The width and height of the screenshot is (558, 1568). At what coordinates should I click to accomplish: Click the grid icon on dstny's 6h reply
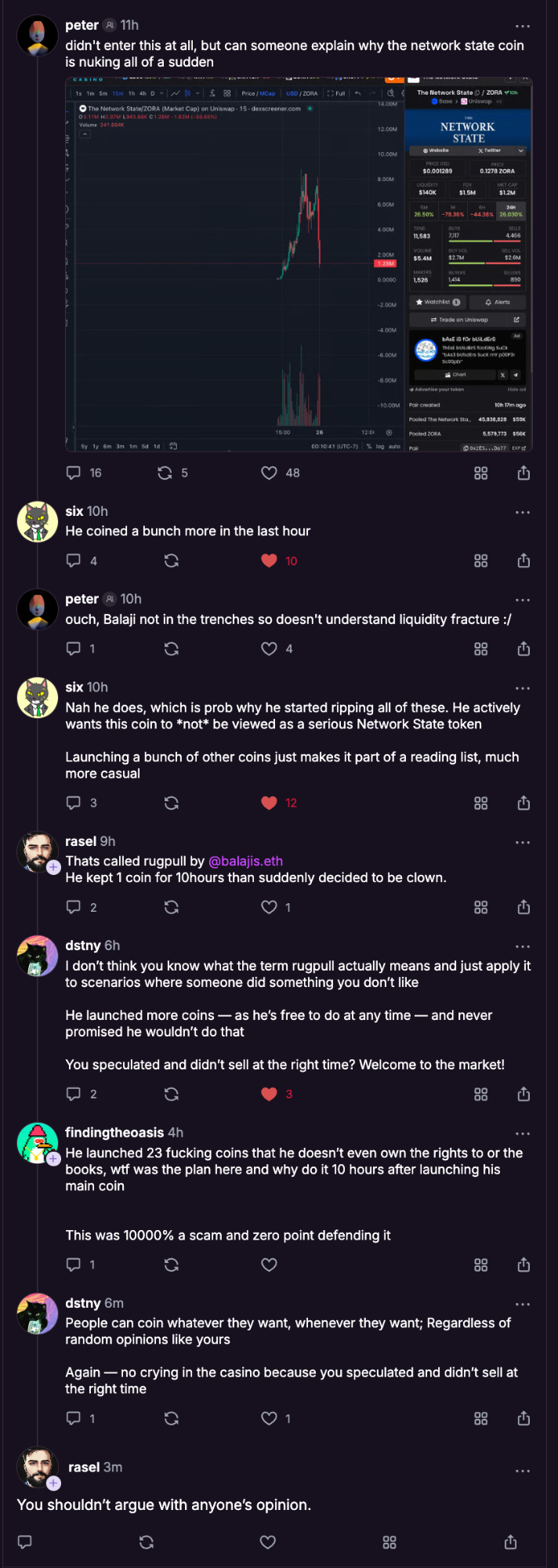tap(481, 1094)
